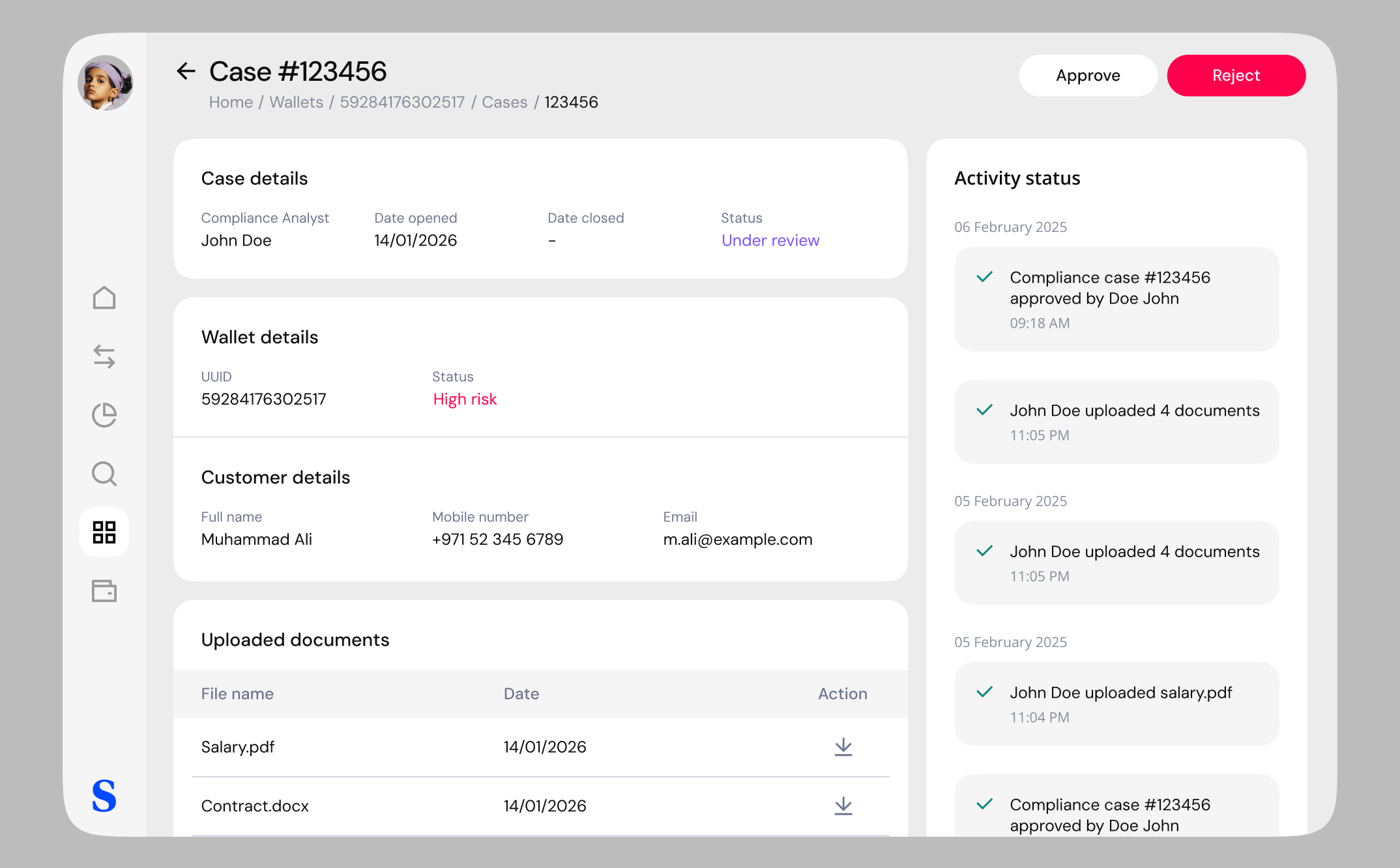
Task: Go to Cases in breadcrumb
Action: (x=504, y=102)
